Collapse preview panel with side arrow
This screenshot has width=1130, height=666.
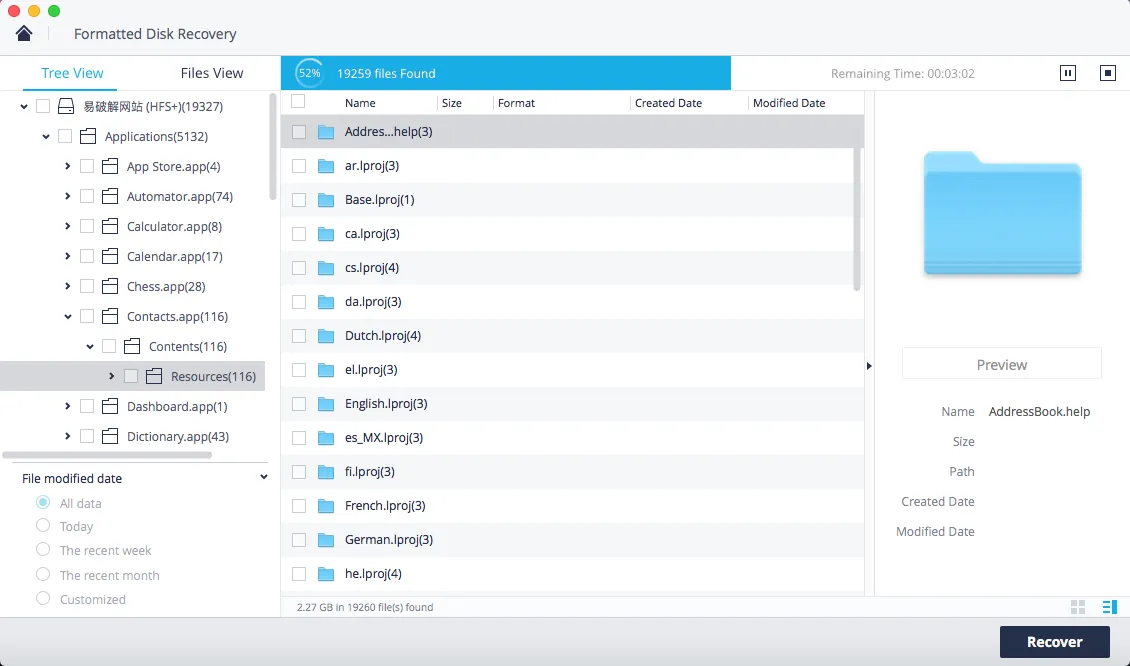869,366
